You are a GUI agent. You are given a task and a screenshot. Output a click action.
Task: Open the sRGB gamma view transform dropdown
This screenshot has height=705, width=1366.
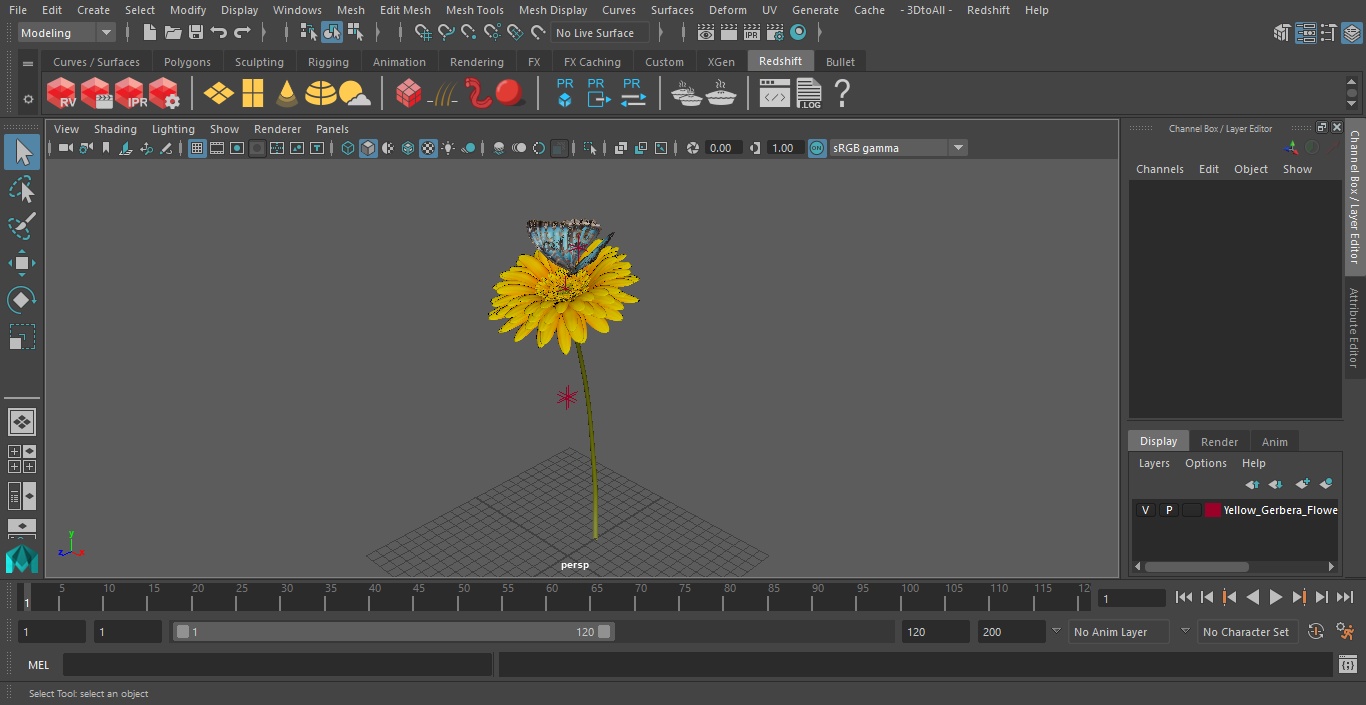898,148
